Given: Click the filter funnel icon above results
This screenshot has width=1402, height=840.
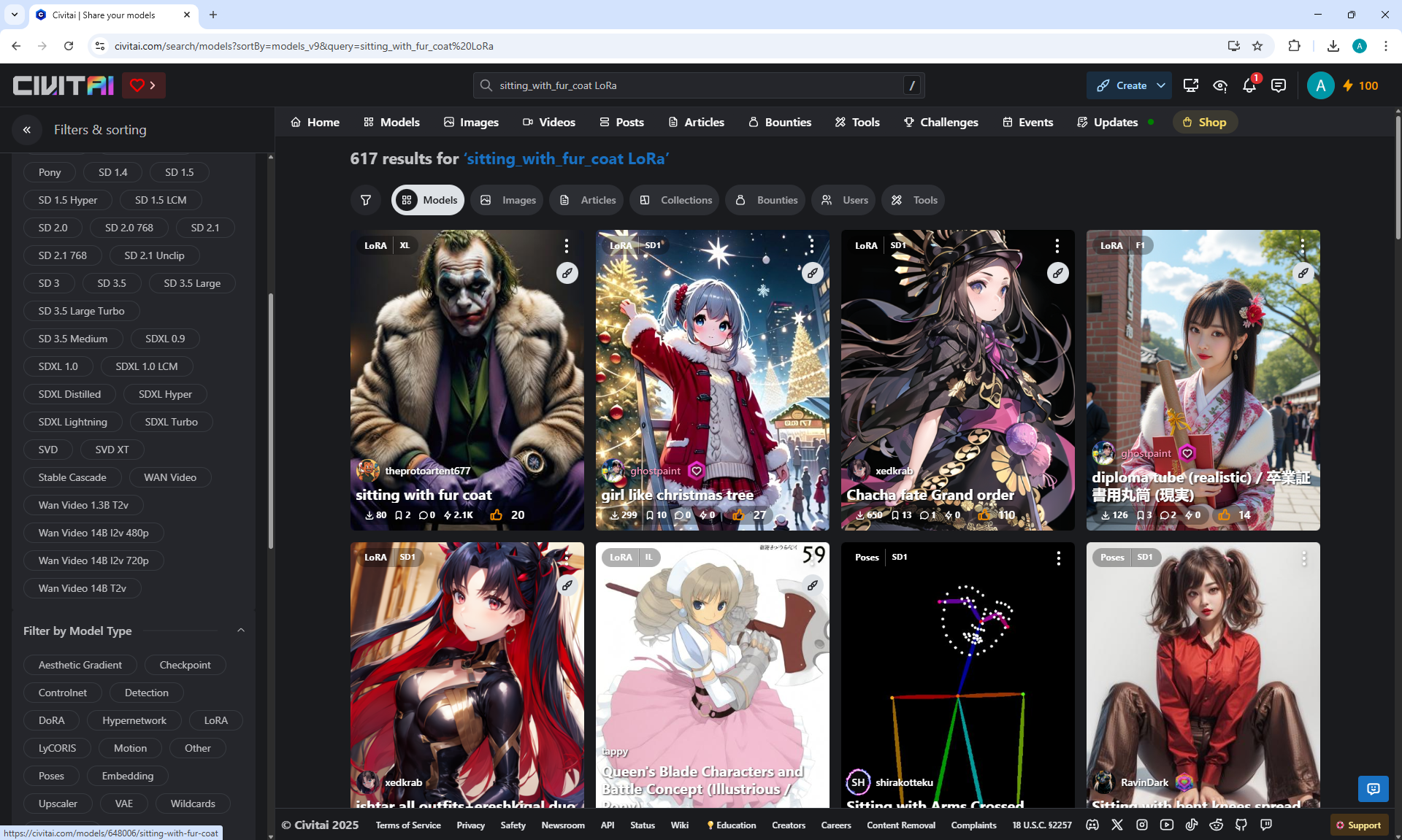Looking at the screenshot, I should point(366,200).
